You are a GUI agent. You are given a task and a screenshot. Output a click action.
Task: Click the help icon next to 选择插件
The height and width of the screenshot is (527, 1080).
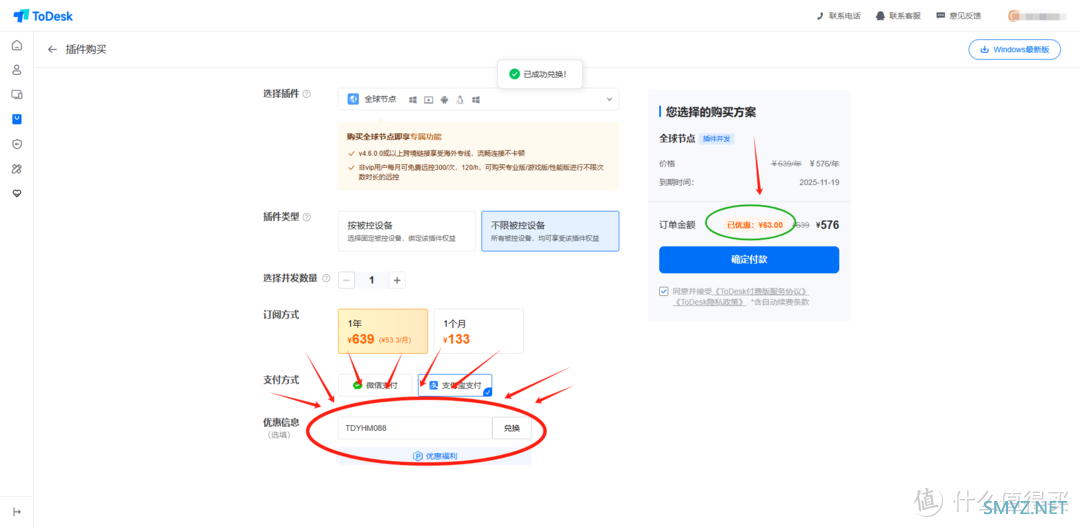click(307, 94)
